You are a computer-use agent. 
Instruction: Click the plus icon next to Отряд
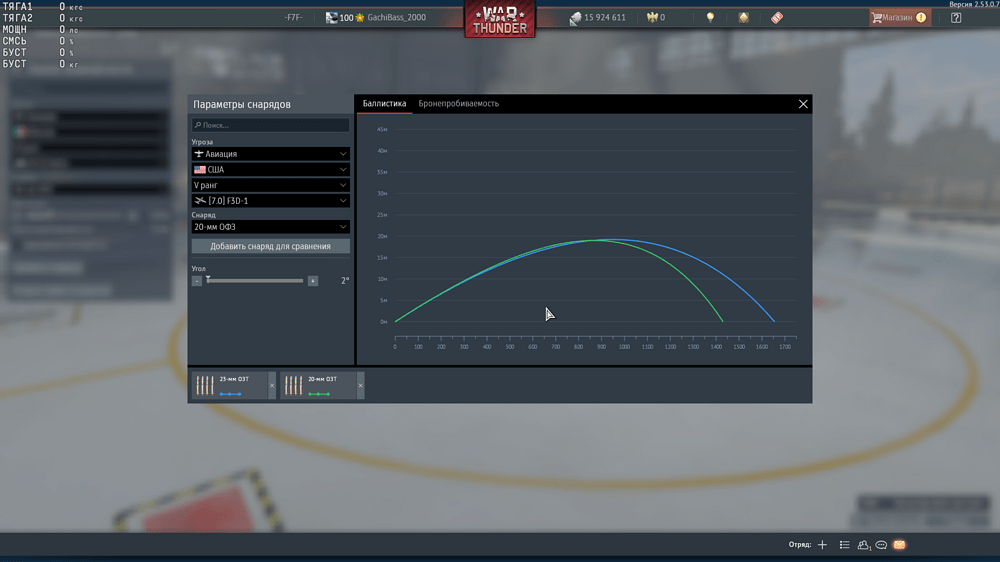click(822, 545)
